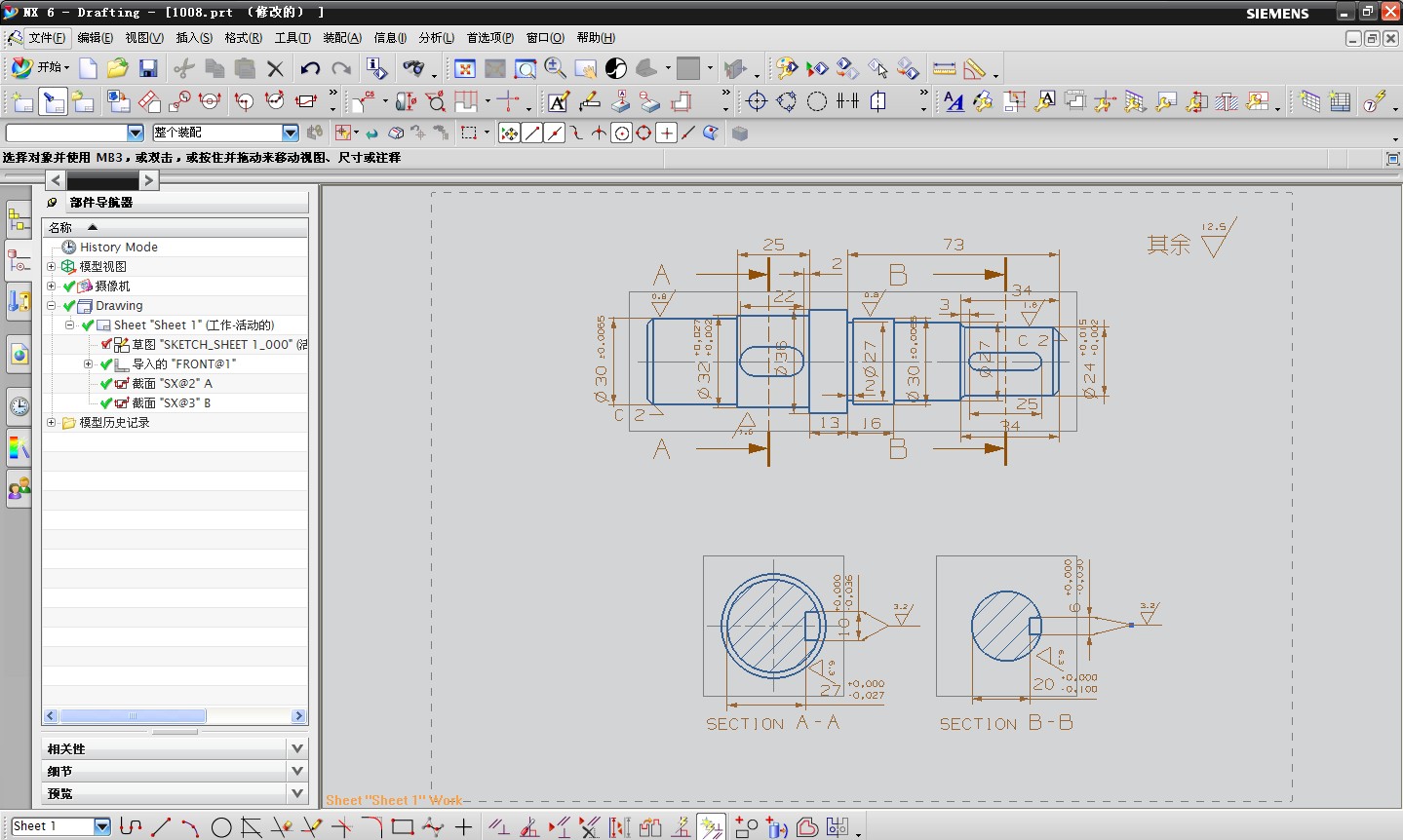
Task: Toggle checkmark for SKETCH_SHEET 1_000 sketch
Action: [106, 345]
